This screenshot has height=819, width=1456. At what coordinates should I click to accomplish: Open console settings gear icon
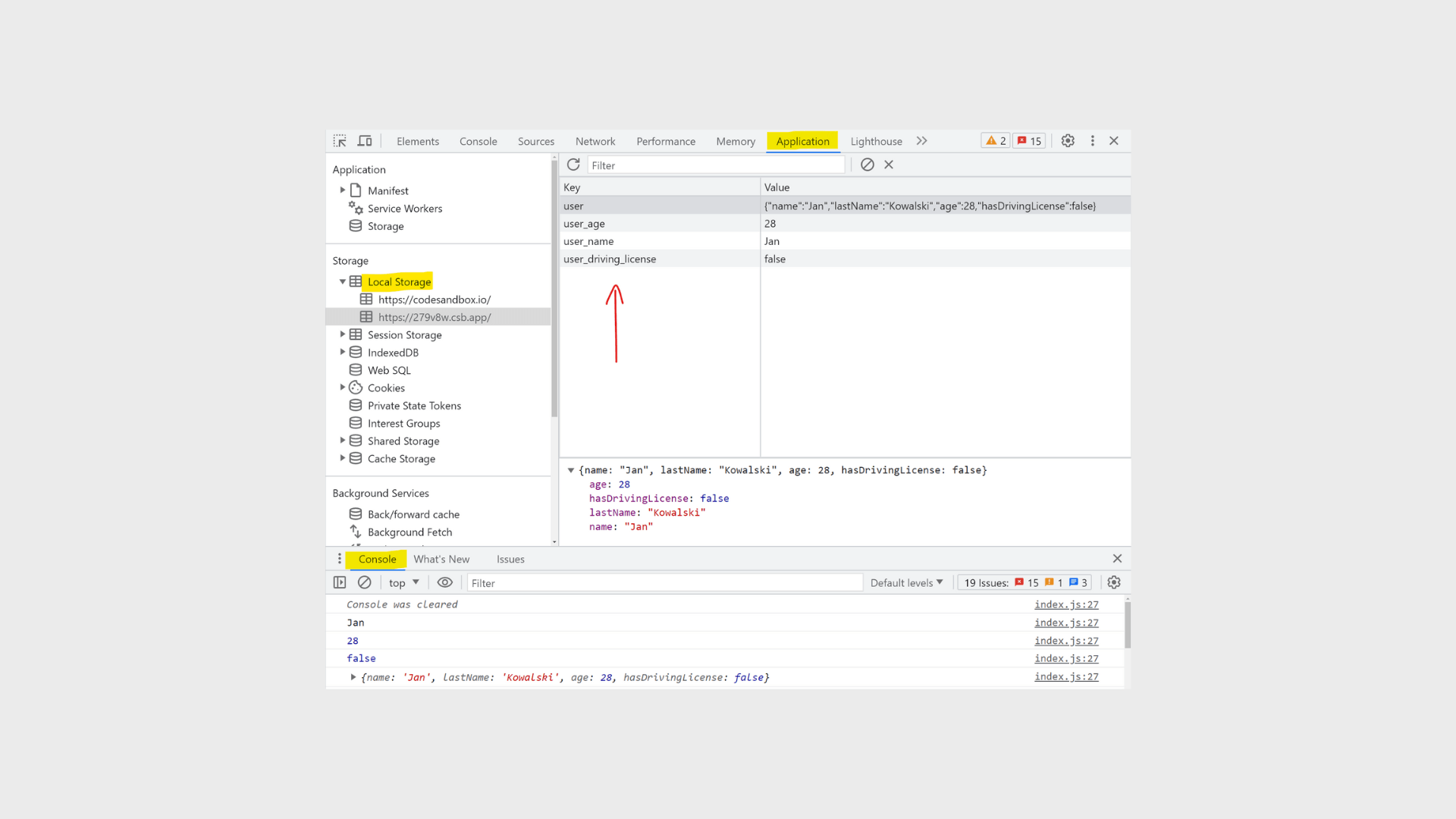point(1113,582)
